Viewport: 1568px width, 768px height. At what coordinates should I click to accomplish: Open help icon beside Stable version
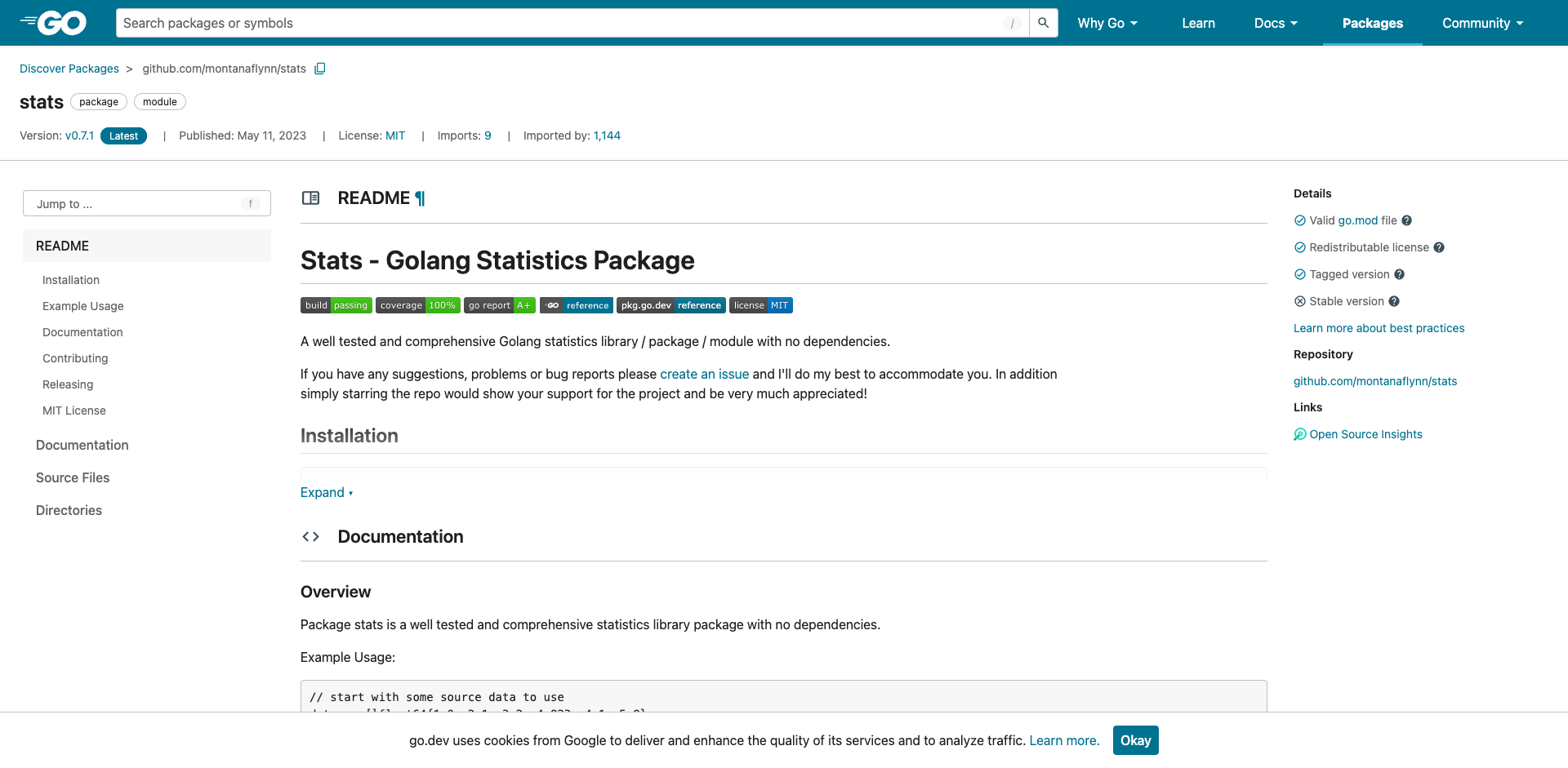coord(1394,301)
